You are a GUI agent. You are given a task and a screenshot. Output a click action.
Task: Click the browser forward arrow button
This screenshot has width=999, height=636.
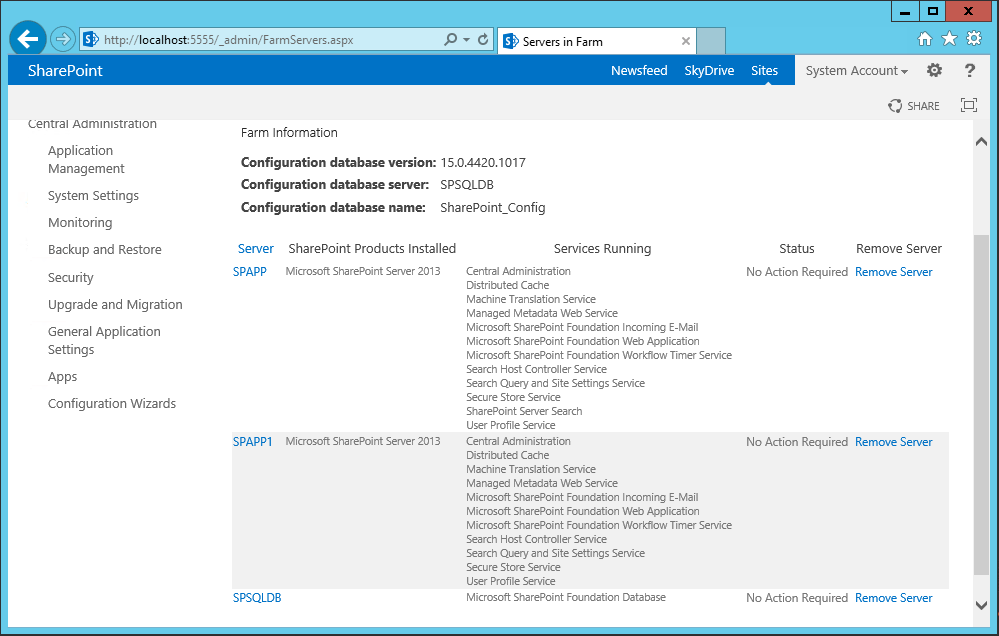point(62,40)
